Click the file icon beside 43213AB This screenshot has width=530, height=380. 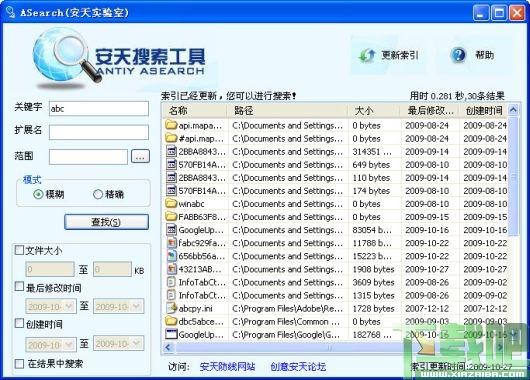point(172,269)
